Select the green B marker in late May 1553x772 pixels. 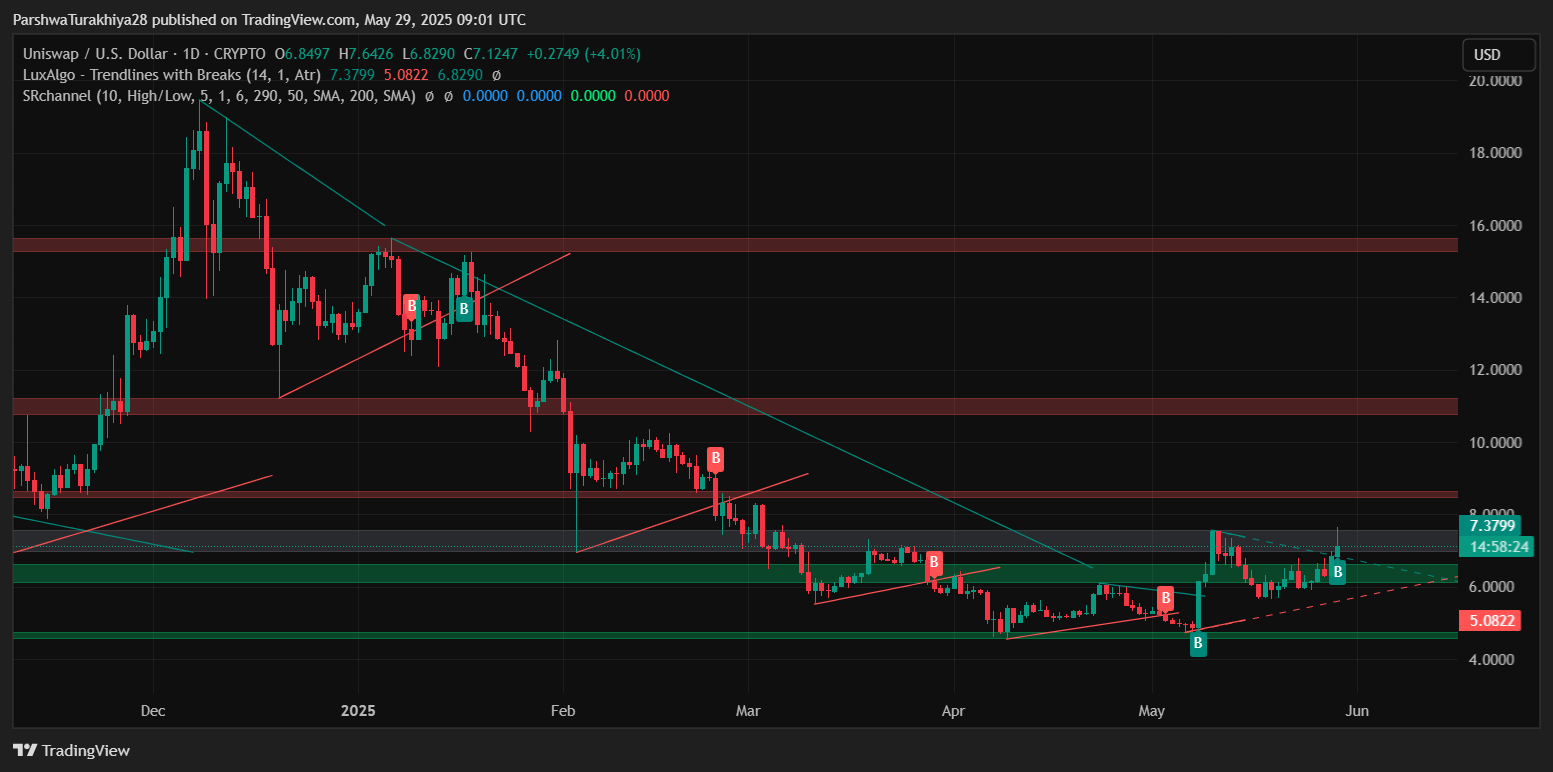coord(1337,572)
